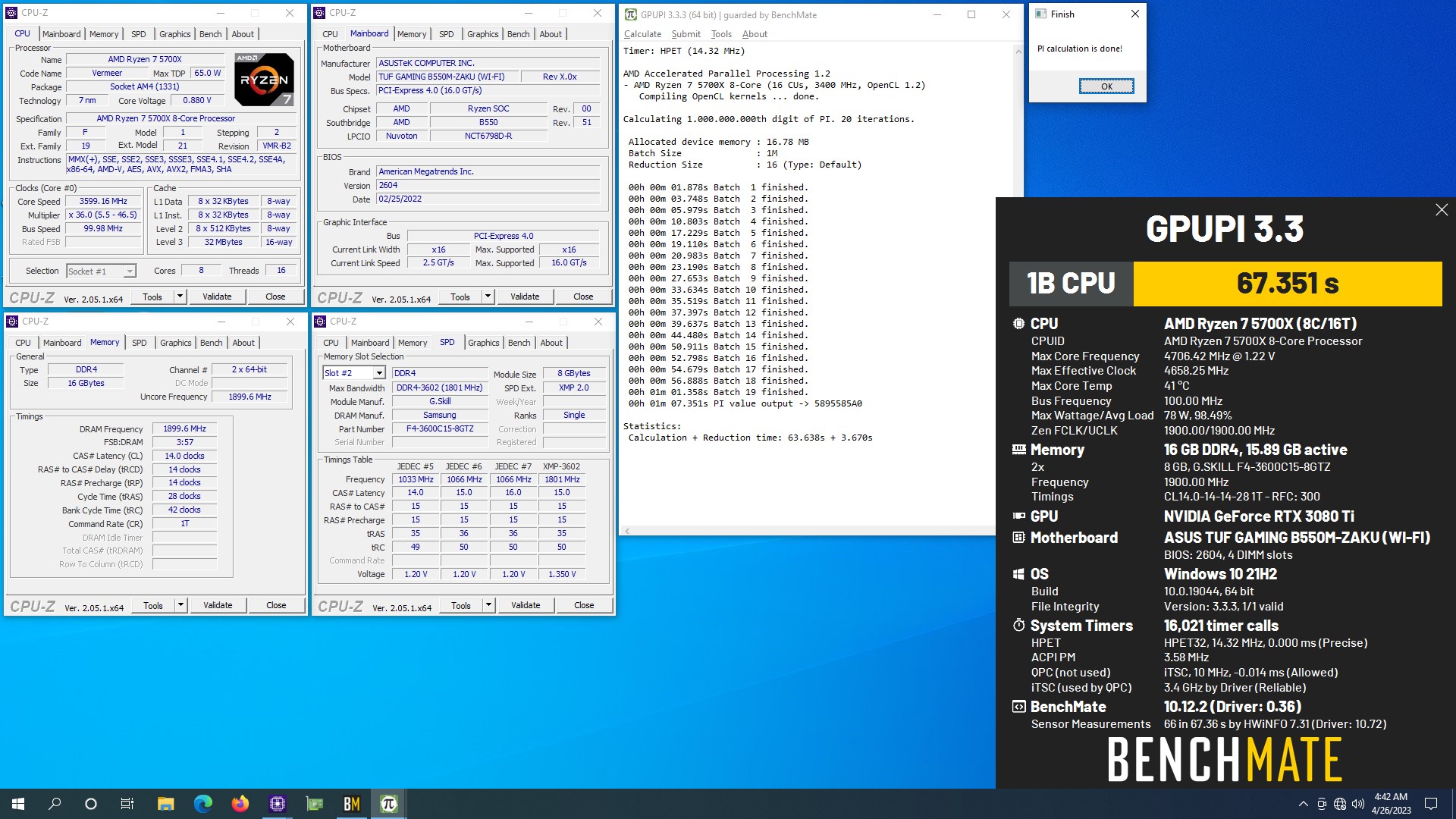The height and width of the screenshot is (819, 1456).
Task: Click Validate in CPU-Z SPD window
Action: (x=526, y=605)
